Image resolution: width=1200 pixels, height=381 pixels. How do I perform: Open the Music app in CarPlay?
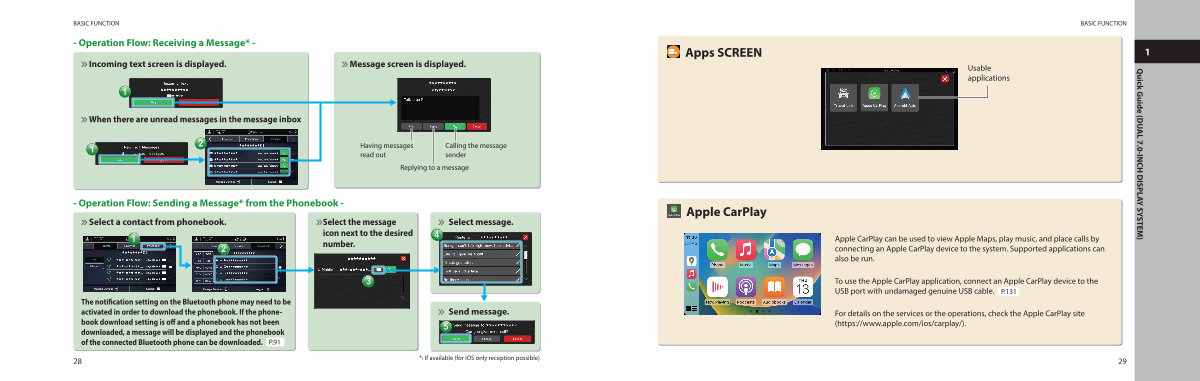[745, 250]
